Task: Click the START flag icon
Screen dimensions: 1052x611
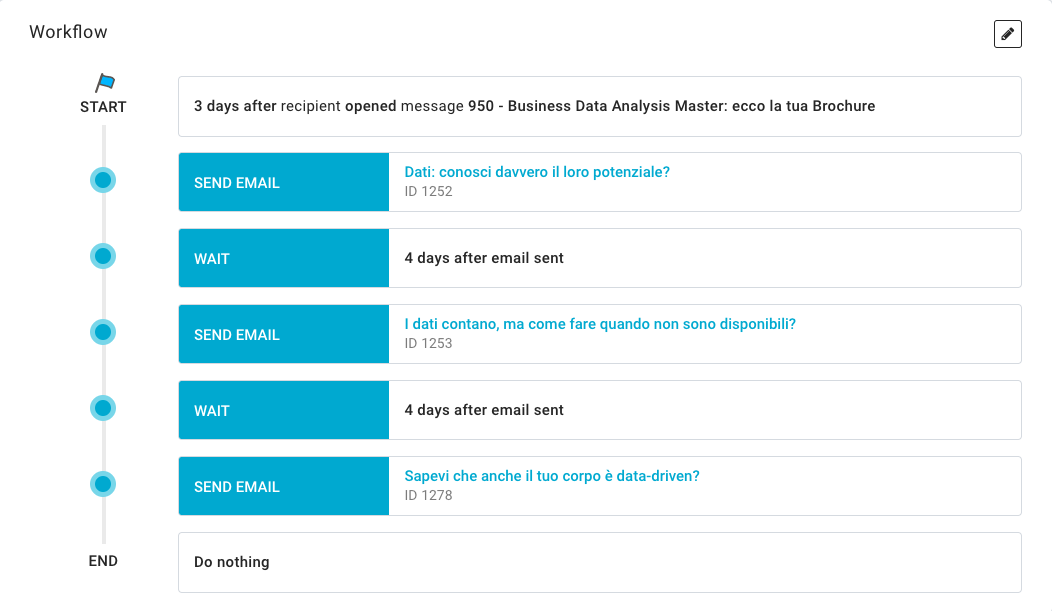Action: click(104, 83)
